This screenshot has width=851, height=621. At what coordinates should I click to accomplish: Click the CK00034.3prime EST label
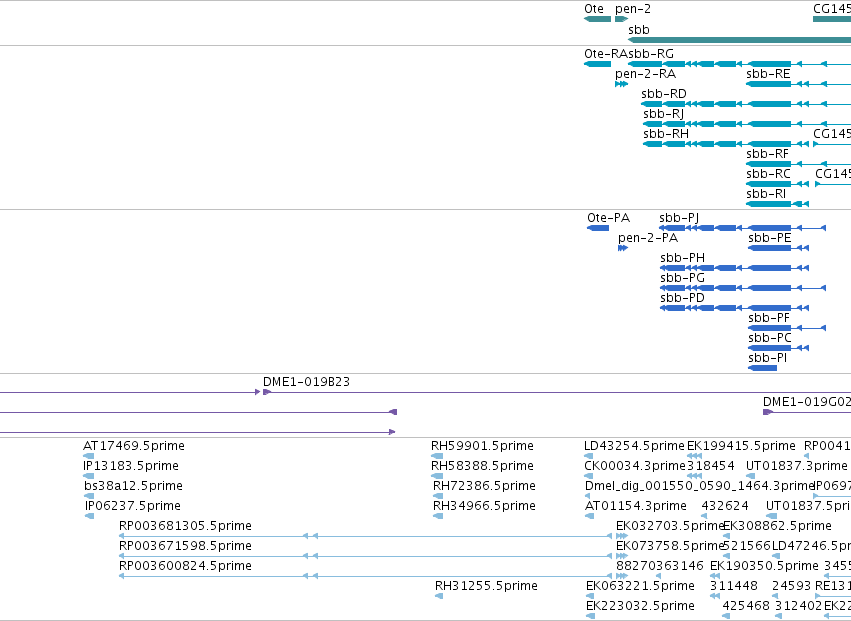636,466
